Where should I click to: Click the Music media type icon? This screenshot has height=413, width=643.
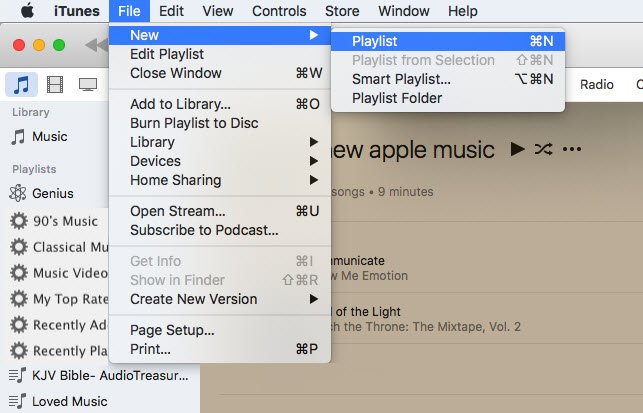22,85
